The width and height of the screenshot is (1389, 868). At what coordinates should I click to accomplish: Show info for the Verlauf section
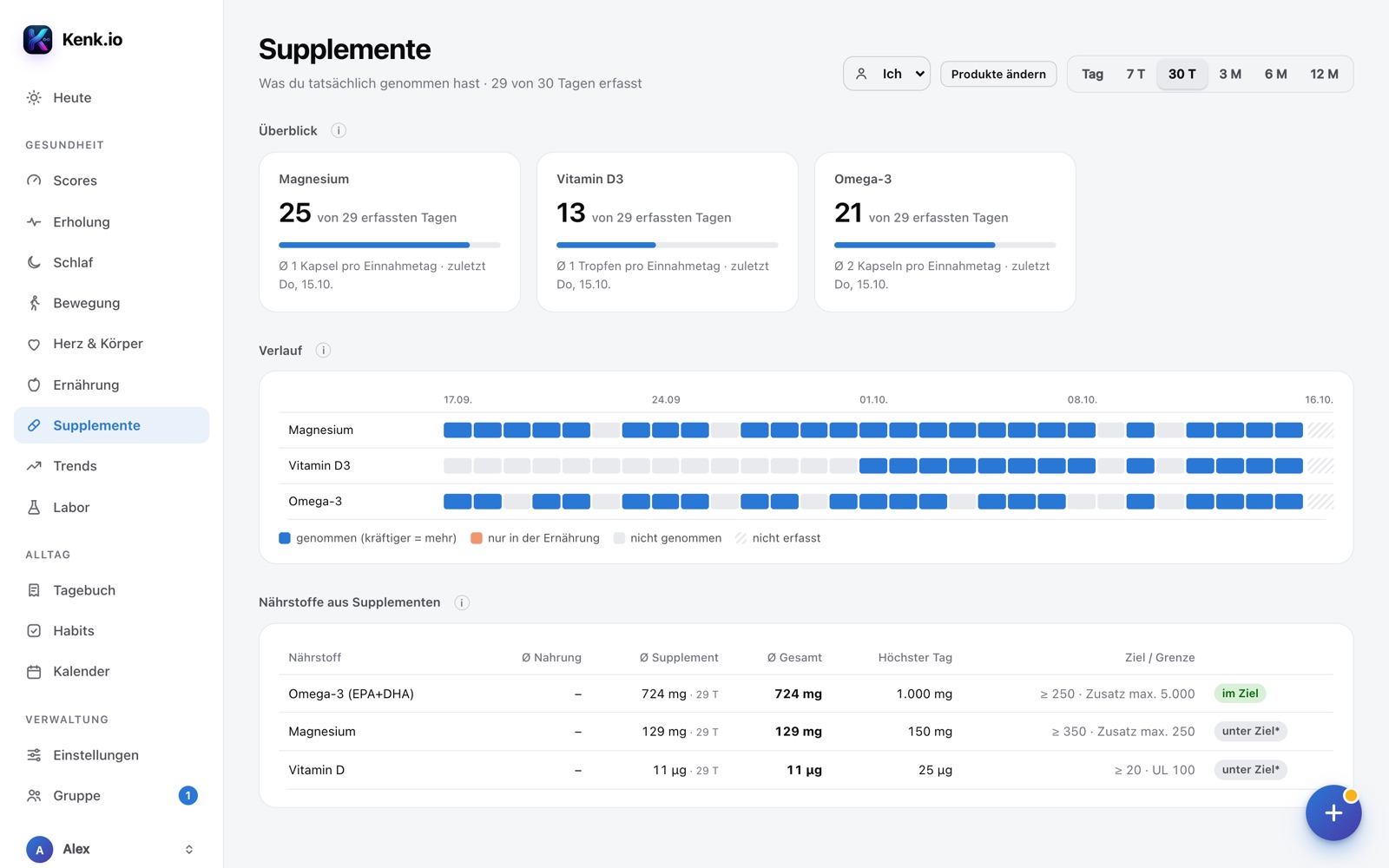[323, 351]
